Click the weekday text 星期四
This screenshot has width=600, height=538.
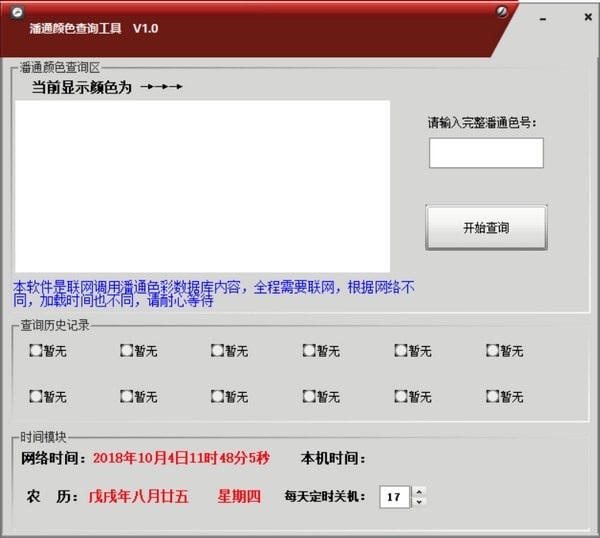[239, 497]
